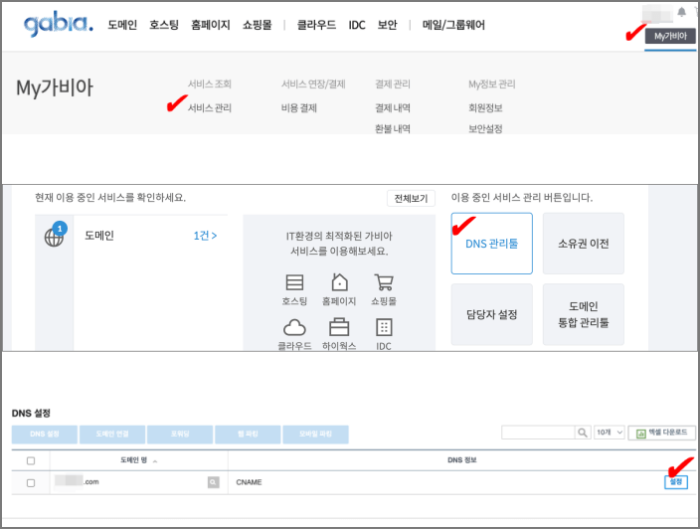
Task: Click the 서비스 조회 heading
Action: coord(209,84)
